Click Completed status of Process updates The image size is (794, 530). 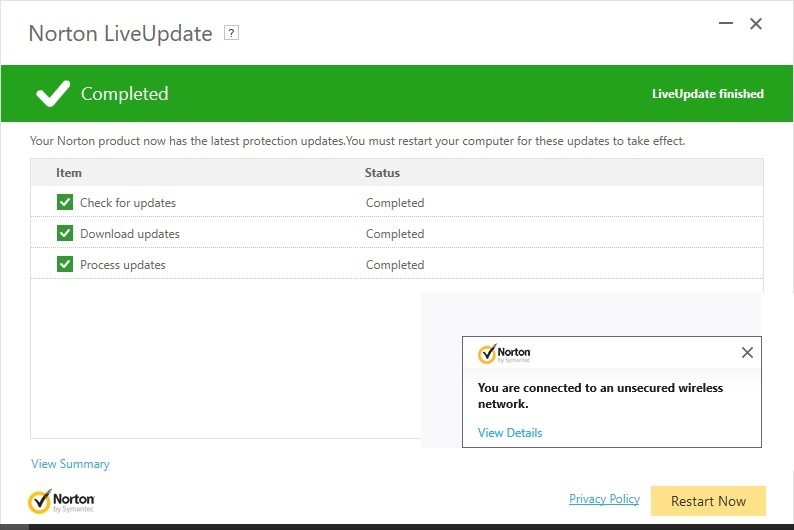click(x=395, y=264)
